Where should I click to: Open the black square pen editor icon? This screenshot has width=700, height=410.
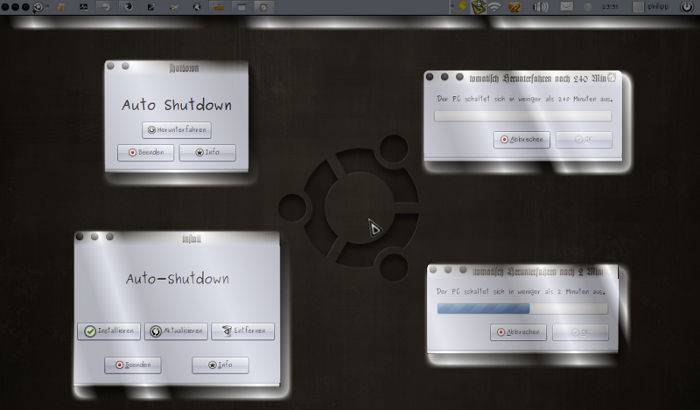pos(151,7)
